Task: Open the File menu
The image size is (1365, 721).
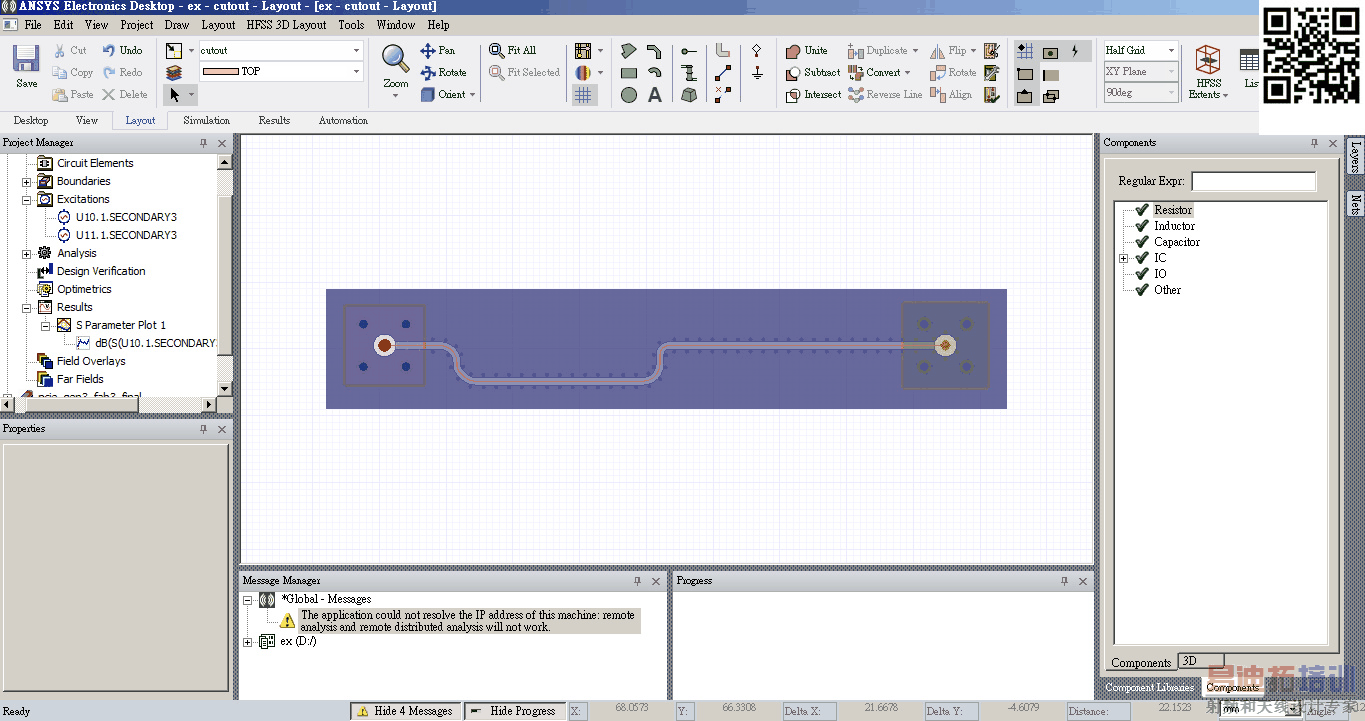Action: pos(33,25)
